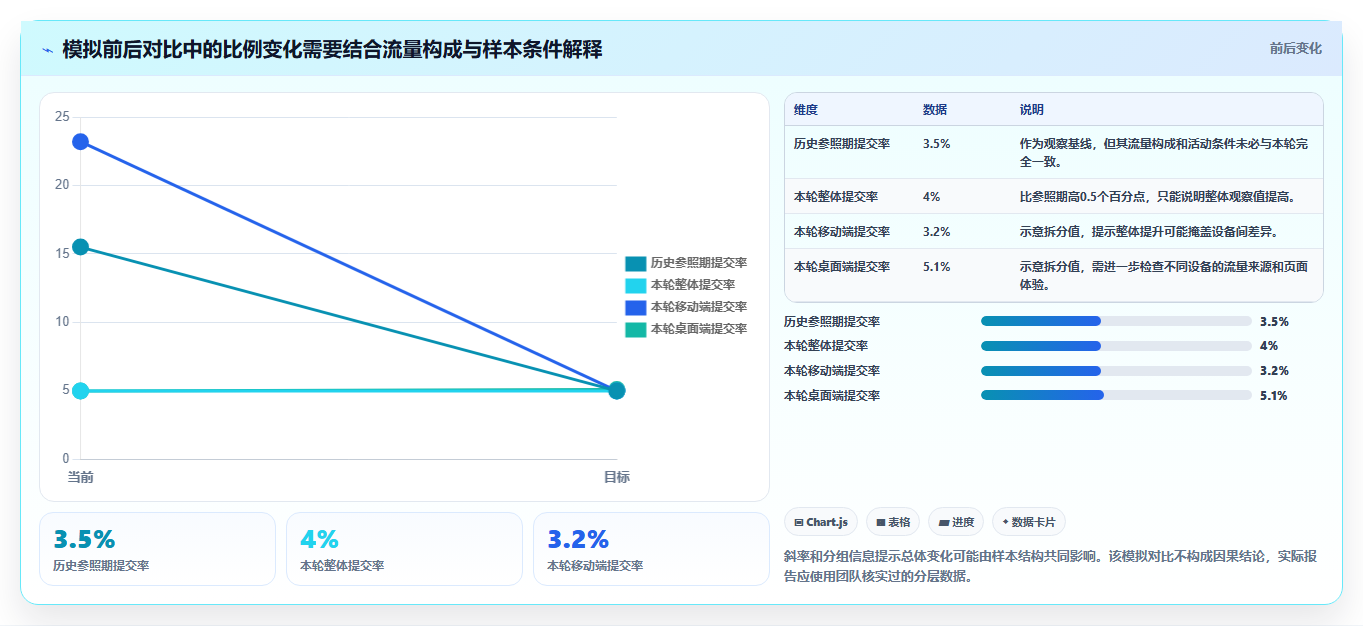The image size is (1363, 626).
Task: Click the 历史参照期提交率 progress bar
Action: coord(1116,321)
